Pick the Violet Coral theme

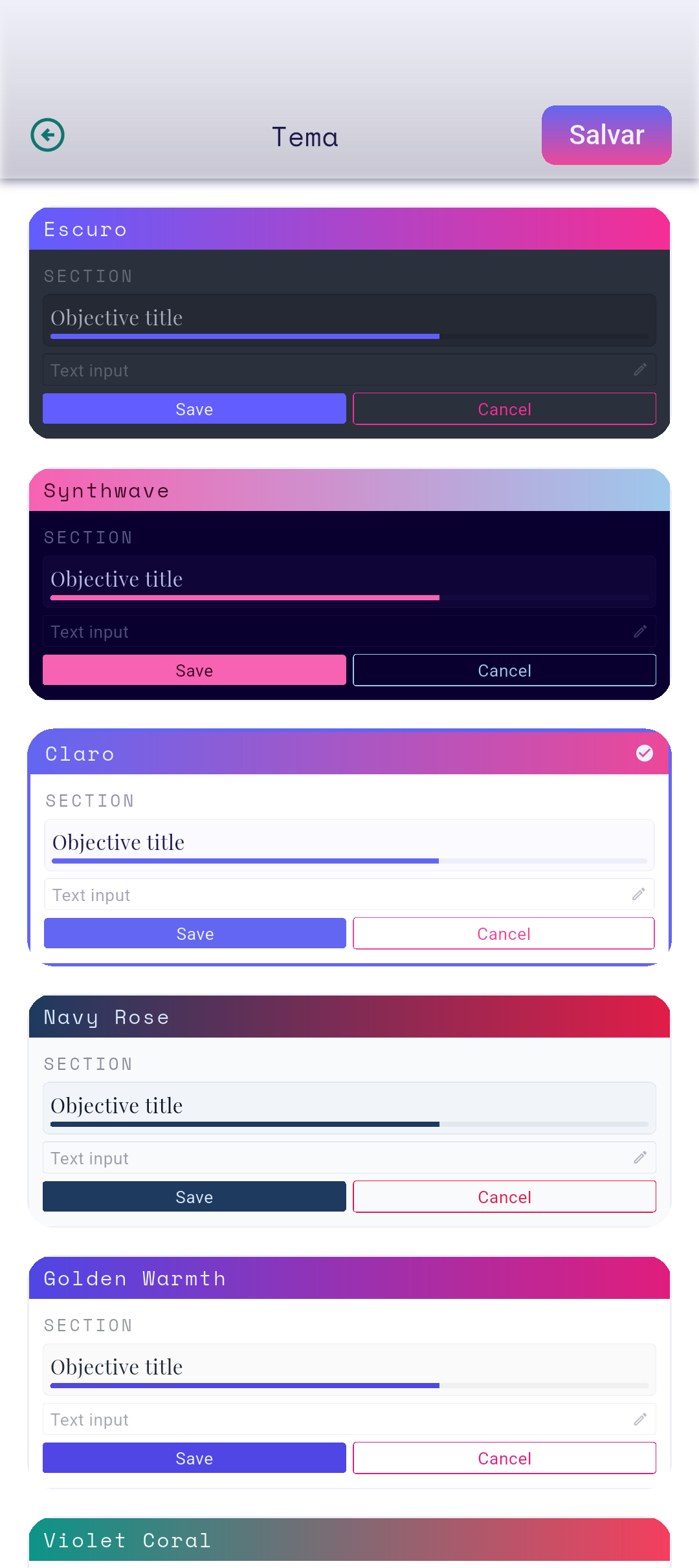[349, 1540]
